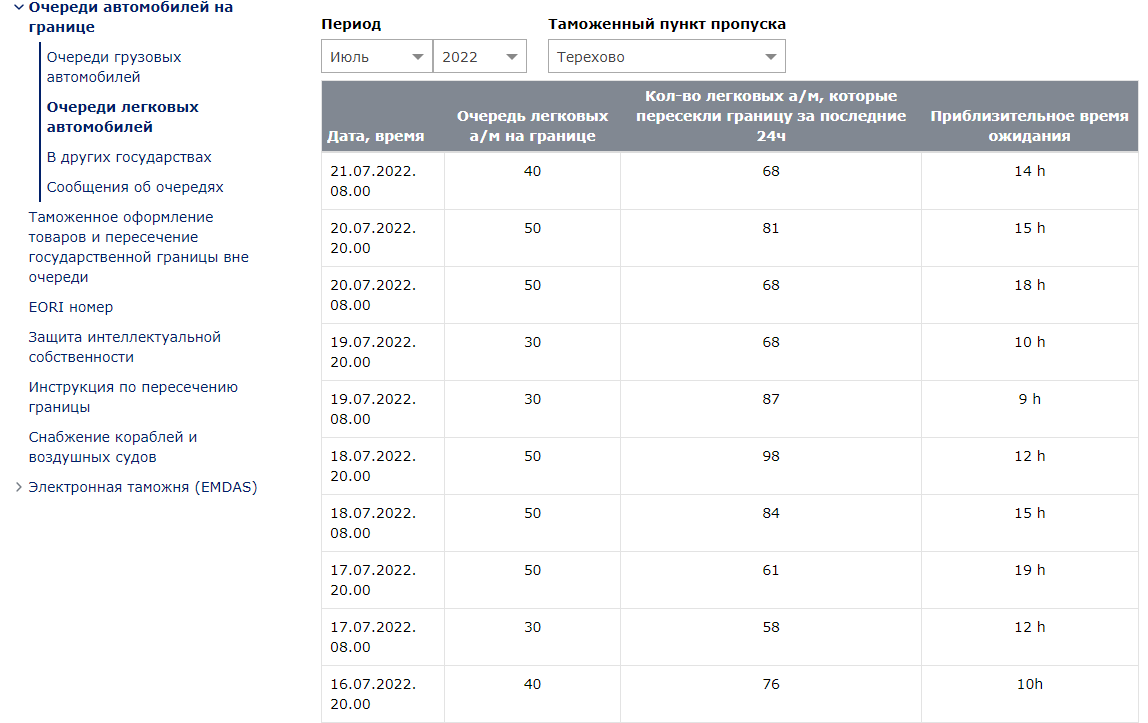Viewport: 1148px width, 723px height.
Task: Click the Очередь легковых а/м column header
Action: (x=532, y=126)
